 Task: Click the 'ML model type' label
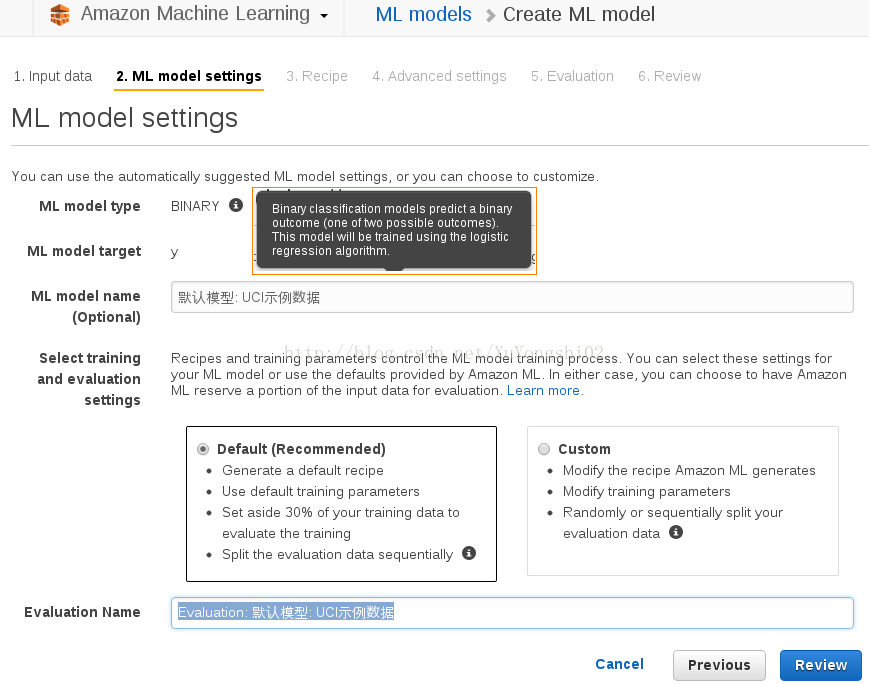click(89, 206)
